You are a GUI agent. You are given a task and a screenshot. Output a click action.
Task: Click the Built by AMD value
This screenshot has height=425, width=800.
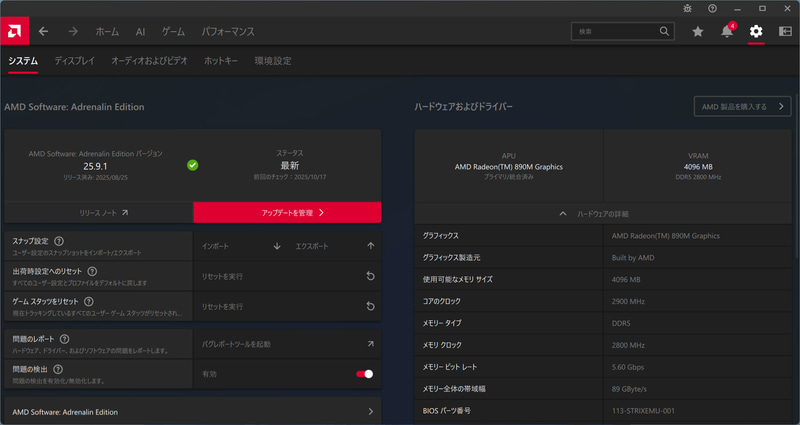point(633,258)
